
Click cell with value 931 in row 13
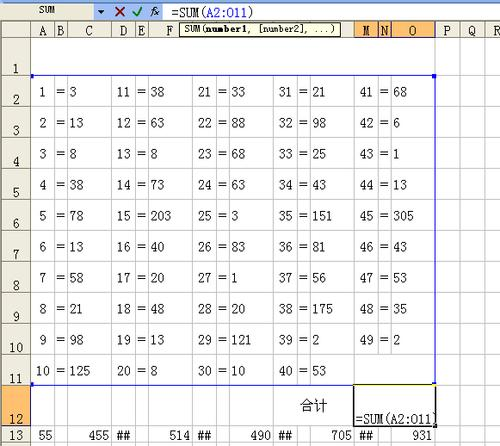pos(413,435)
